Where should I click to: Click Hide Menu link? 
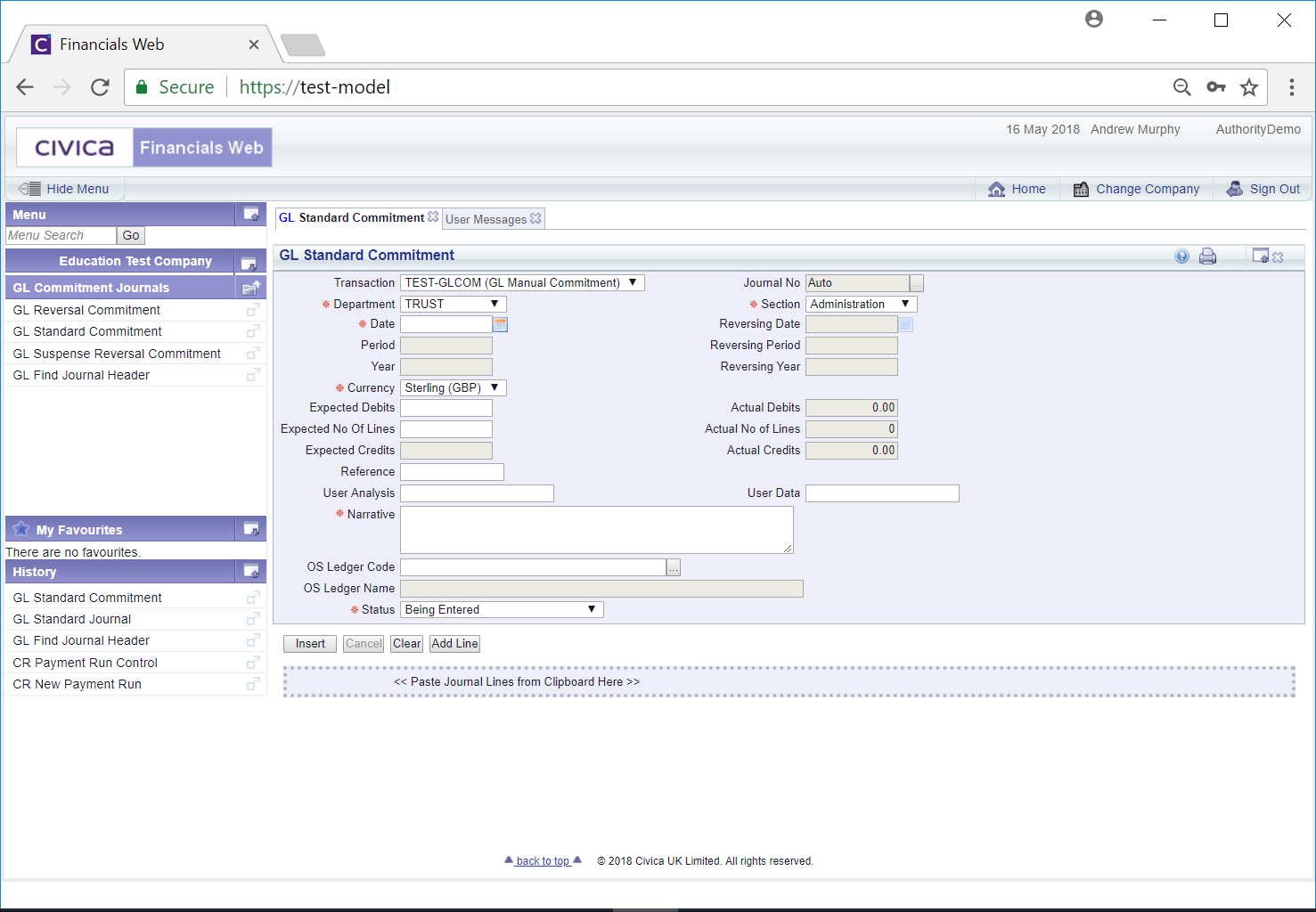click(x=78, y=189)
